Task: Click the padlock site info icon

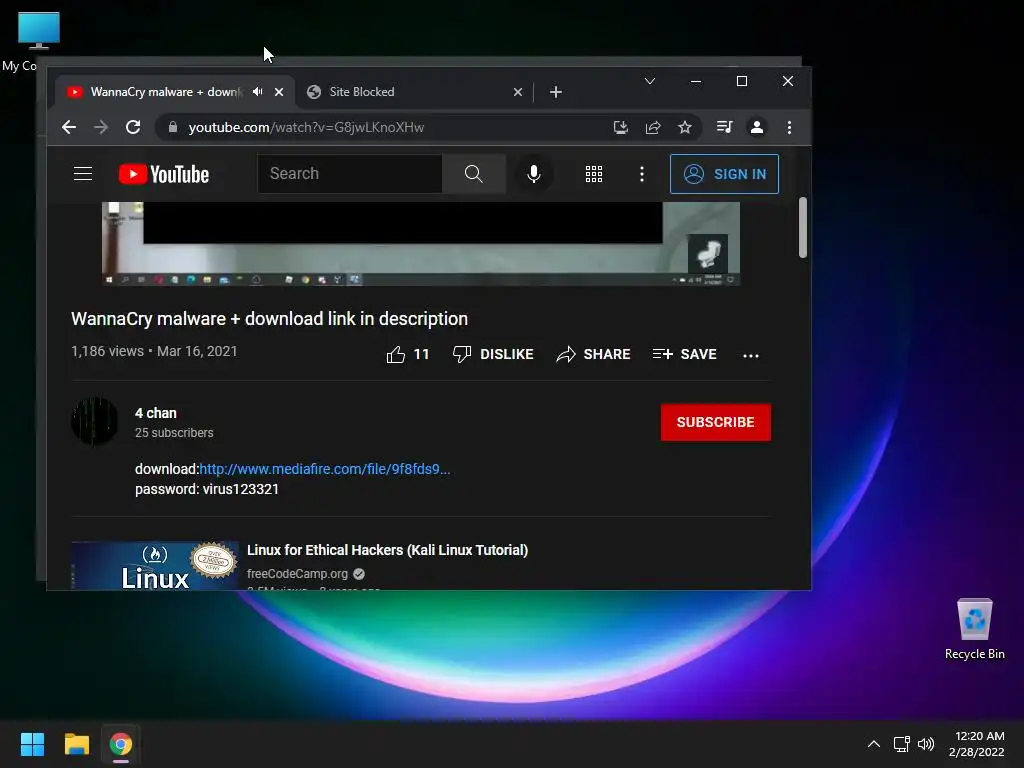Action: (x=172, y=127)
